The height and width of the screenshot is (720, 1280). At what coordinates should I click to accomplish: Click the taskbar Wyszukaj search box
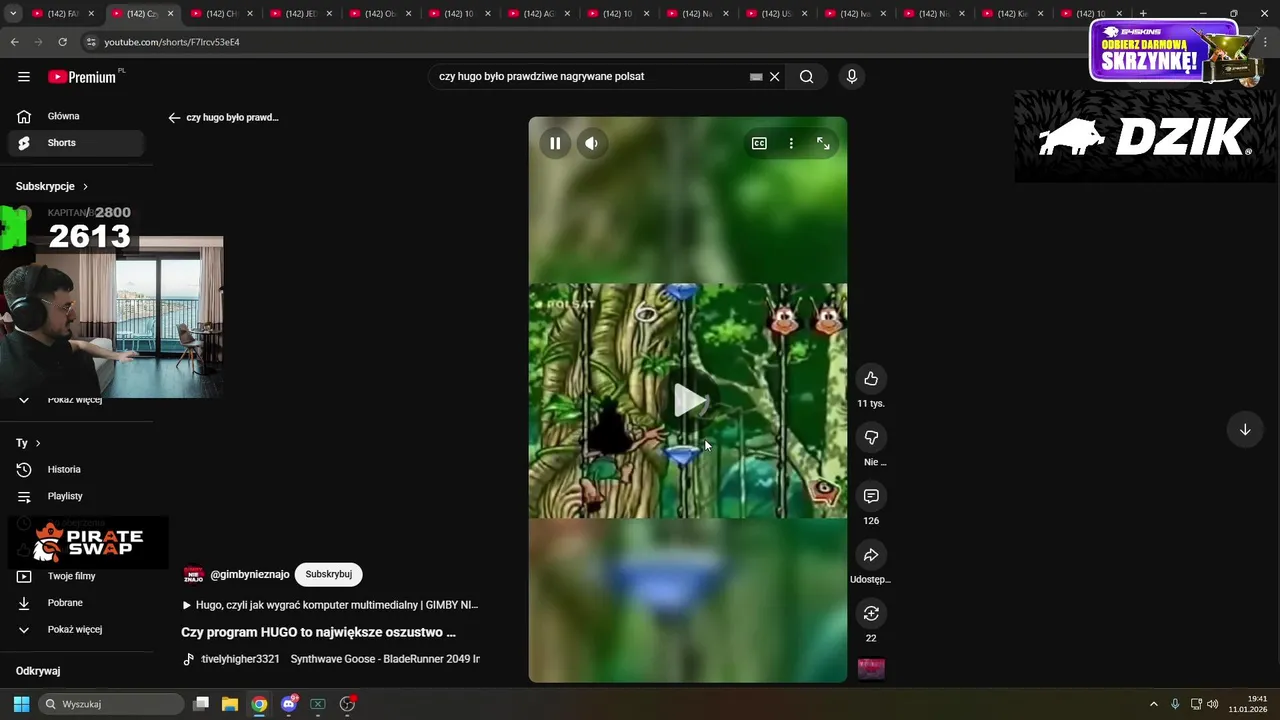(x=112, y=704)
